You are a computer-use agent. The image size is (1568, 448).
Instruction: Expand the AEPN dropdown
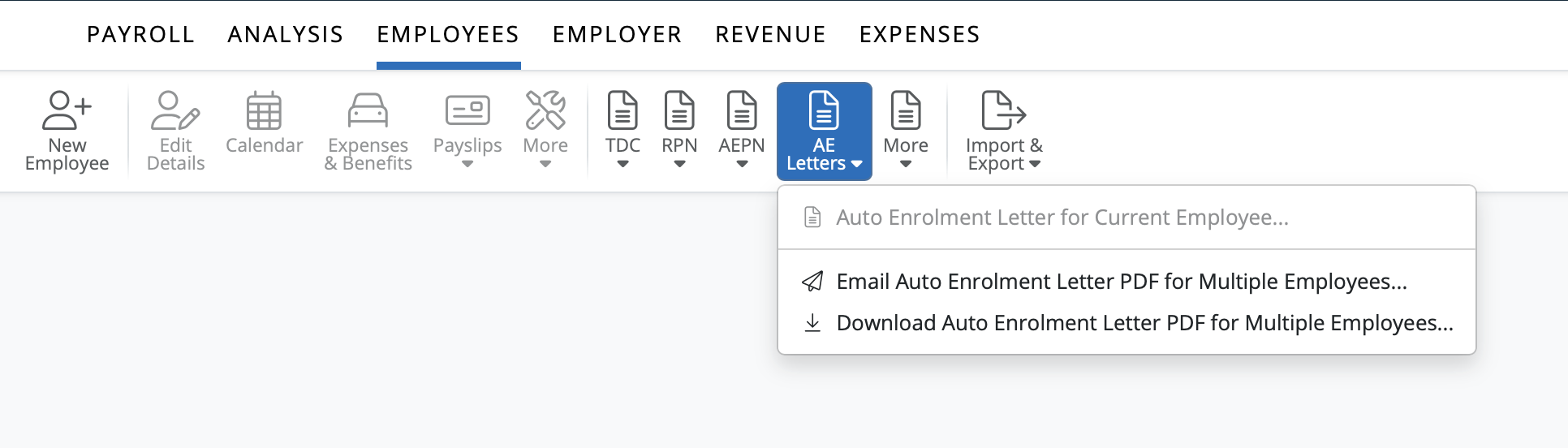click(741, 131)
